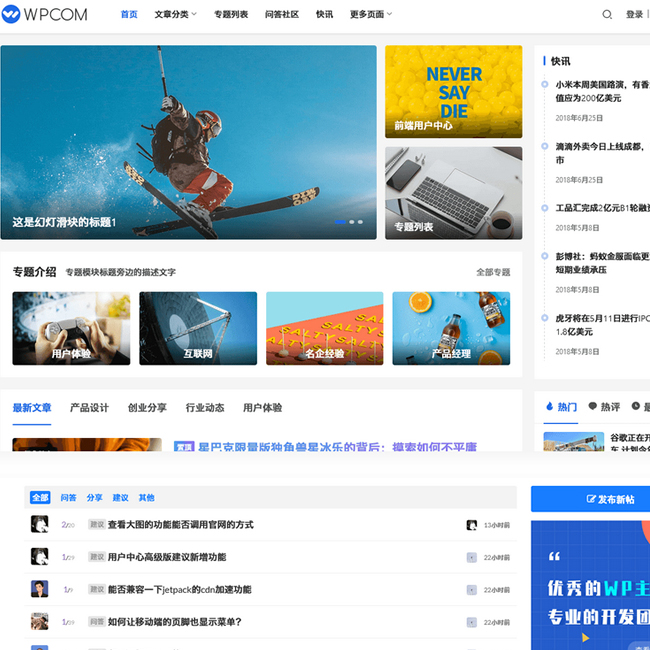Screen dimensions: 650x650
Task: Open the 产品经理 topic card
Action: pyautogui.click(x=451, y=328)
